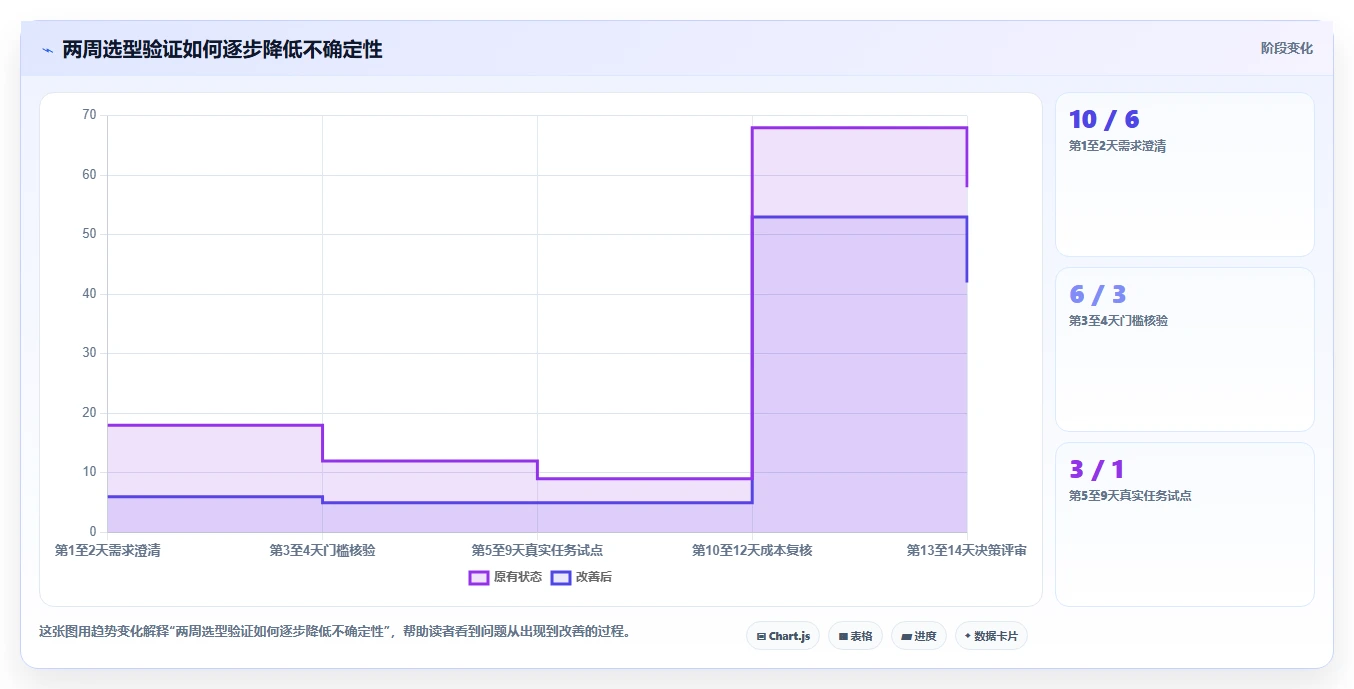Select the 6 / 3 data card value
Image resolution: width=1354 pixels, height=689 pixels.
[x=1098, y=295]
